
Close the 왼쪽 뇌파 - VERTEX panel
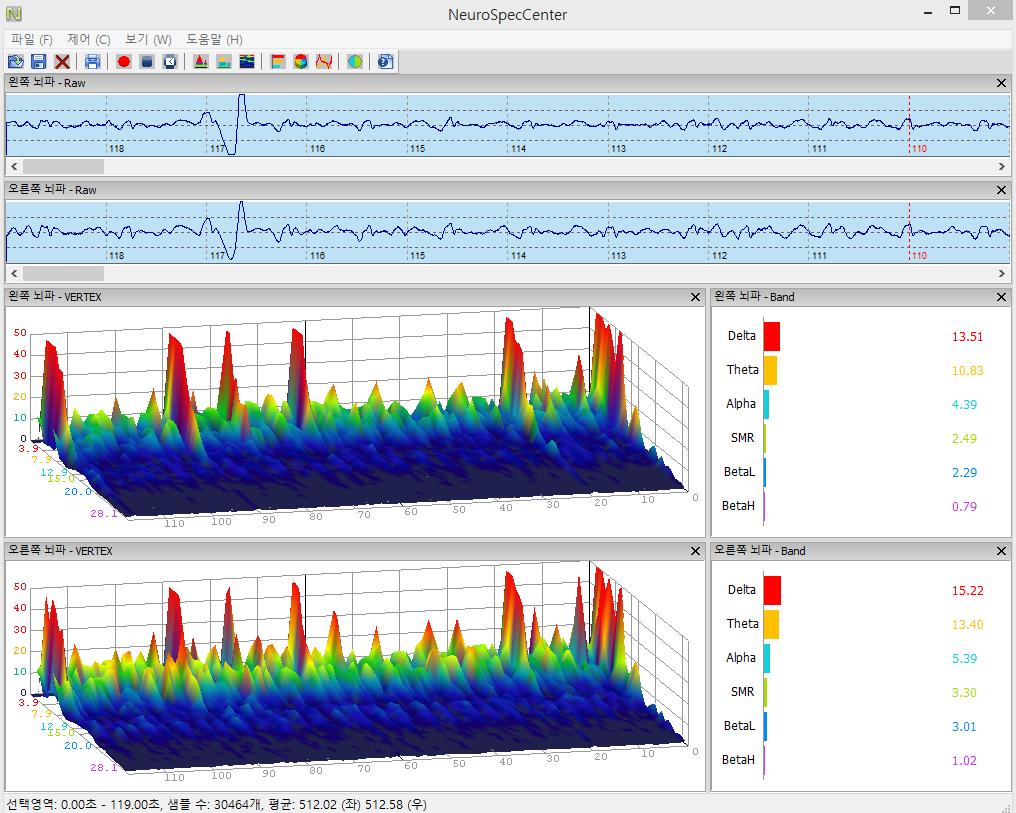tap(695, 297)
